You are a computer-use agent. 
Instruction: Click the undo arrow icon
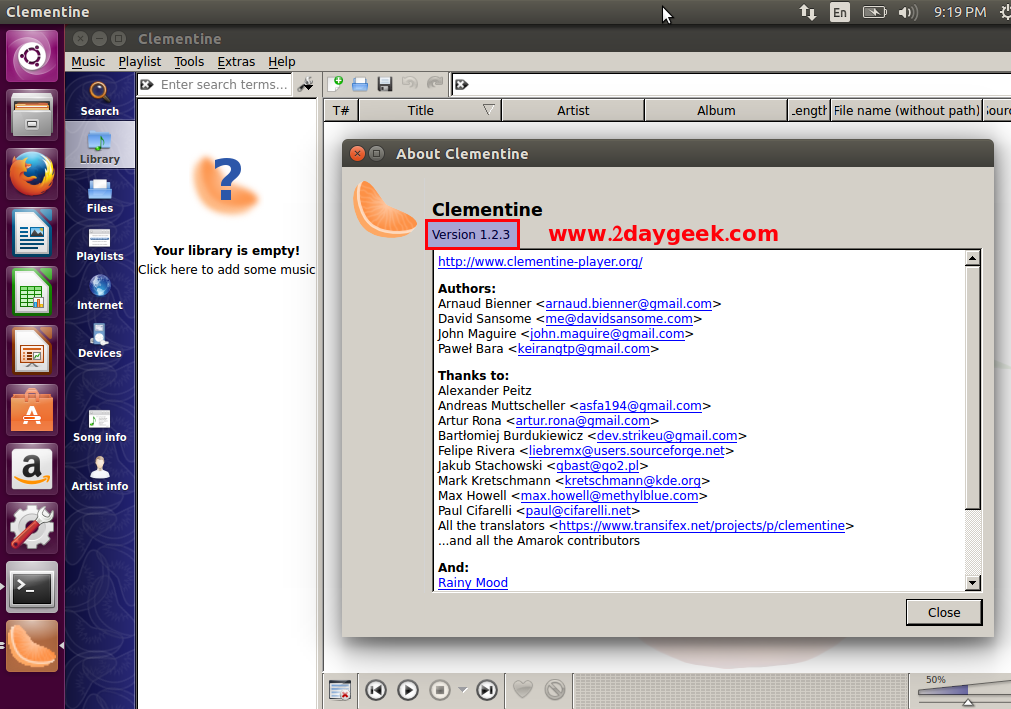pyautogui.click(x=409, y=83)
